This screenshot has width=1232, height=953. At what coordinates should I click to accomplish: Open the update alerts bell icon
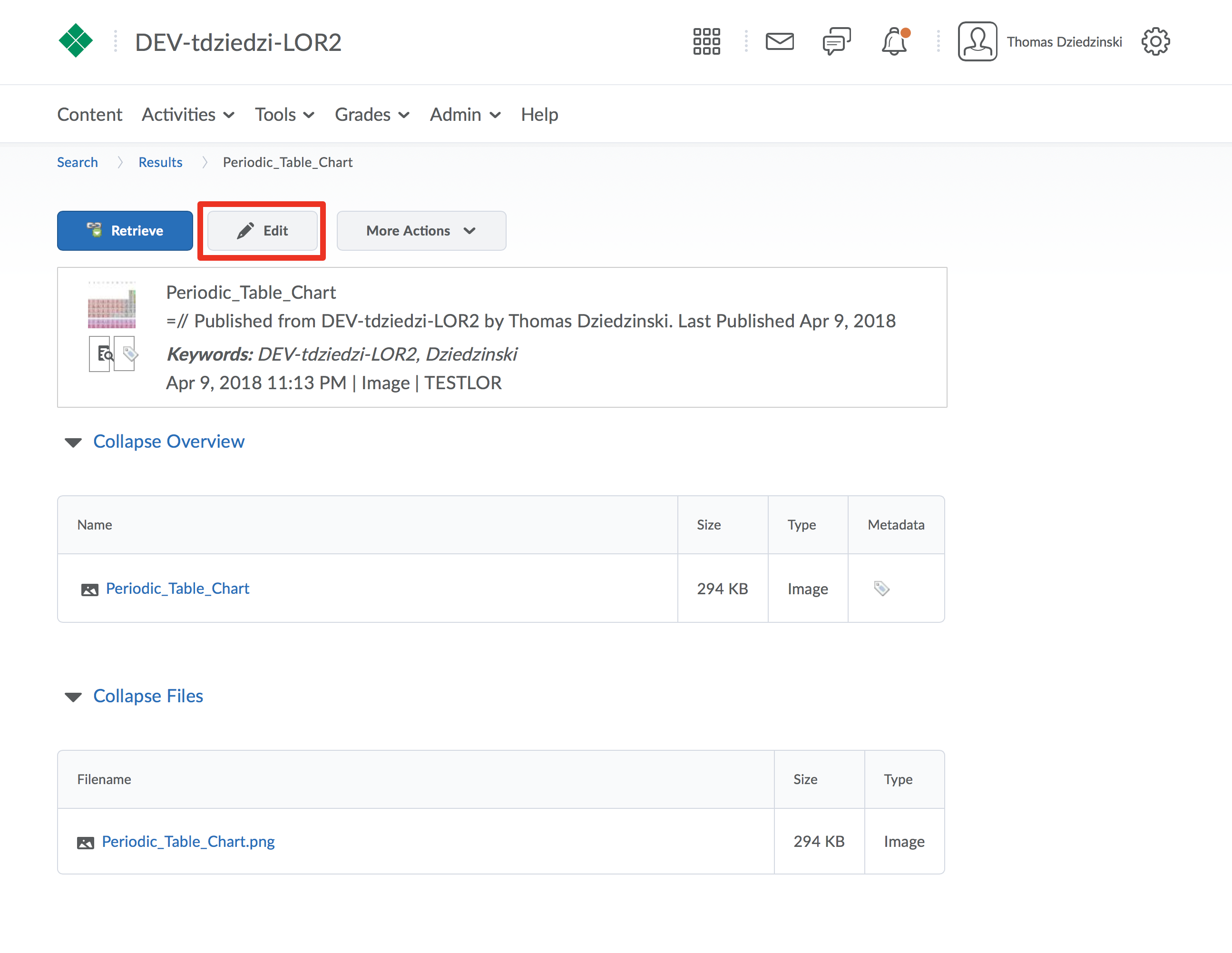pos(895,41)
